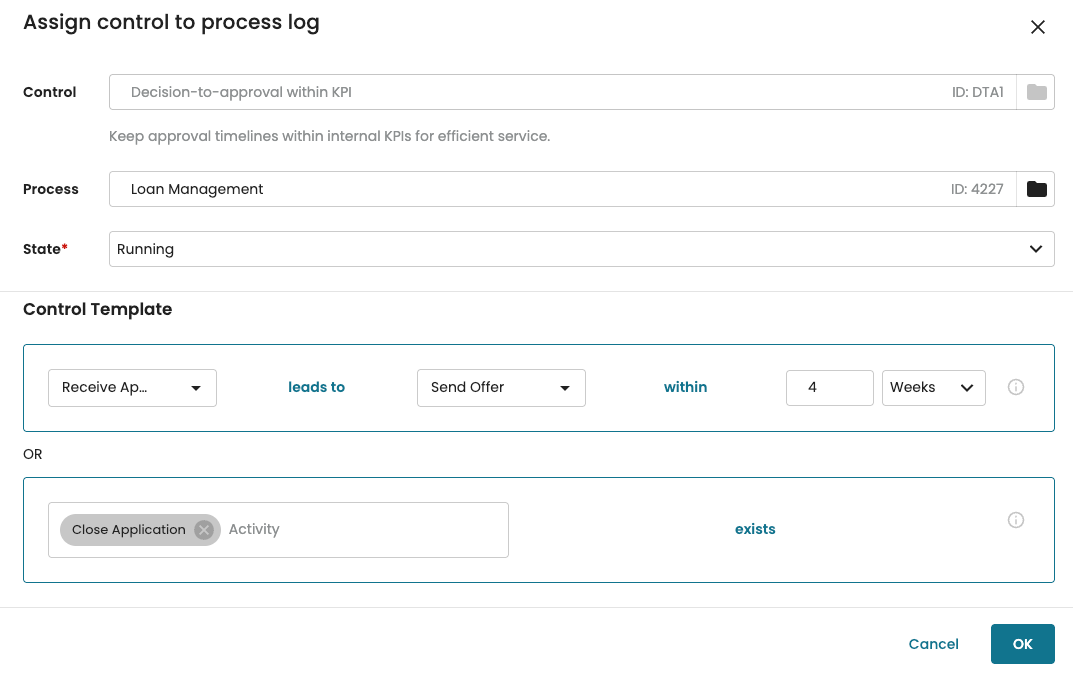The height and width of the screenshot is (673, 1073).
Task: Click the 'exists' condition link
Action: click(755, 529)
